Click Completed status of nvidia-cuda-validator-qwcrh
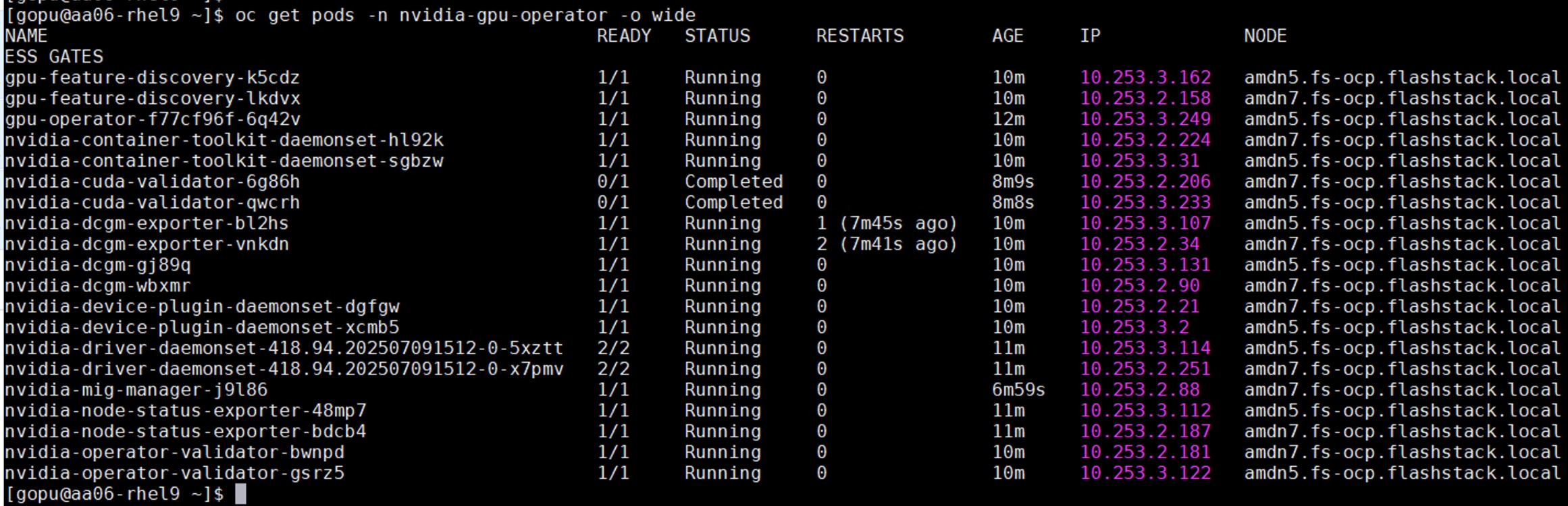Viewport: 1568px width, 506px height. (733, 203)
